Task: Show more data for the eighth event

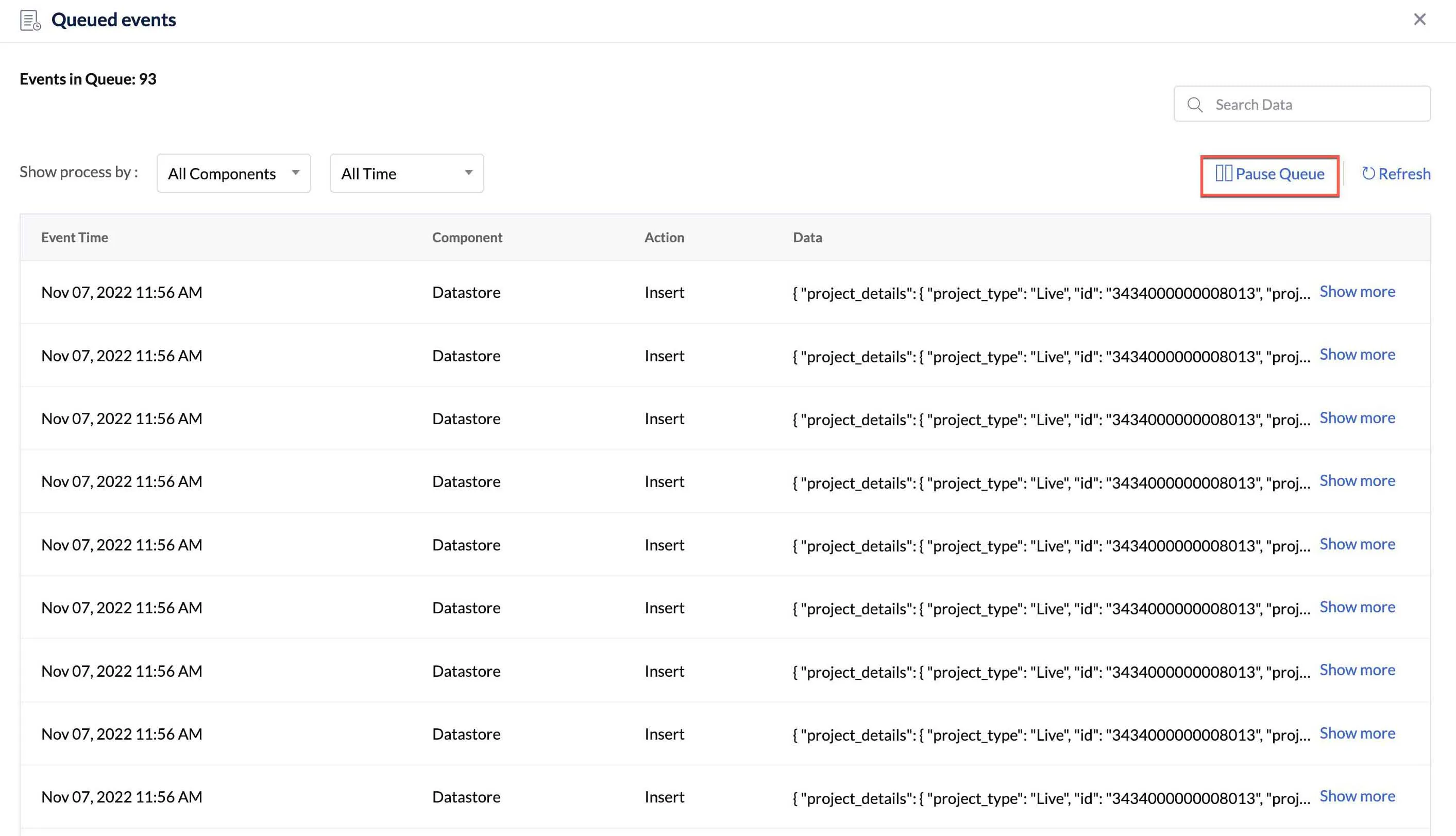Action: pyautogui.click(x=1357, y=733)
